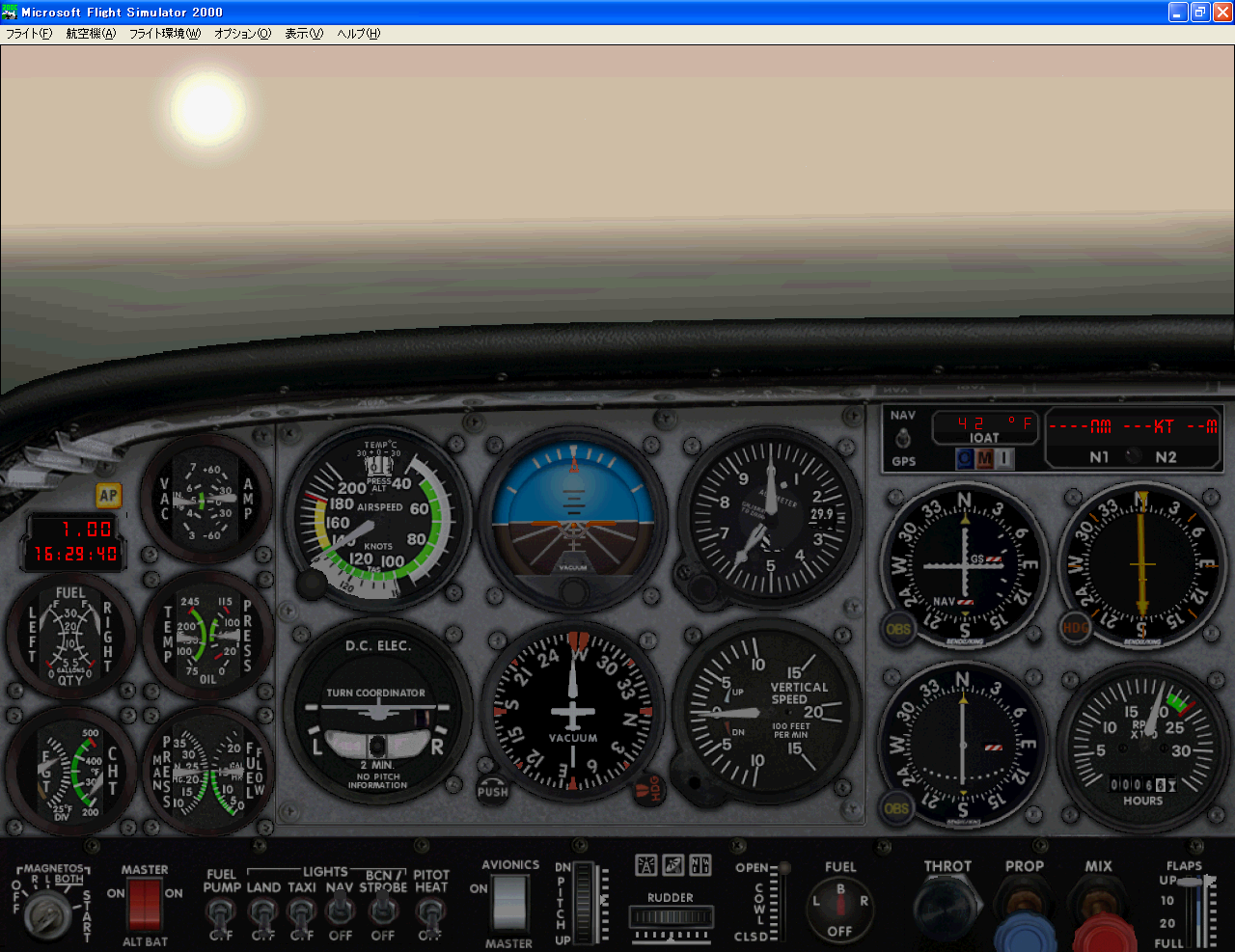Click the PUSH knob on the heading gyro
This screenshot has height=952, width=1235.
(x=492, y=791)
